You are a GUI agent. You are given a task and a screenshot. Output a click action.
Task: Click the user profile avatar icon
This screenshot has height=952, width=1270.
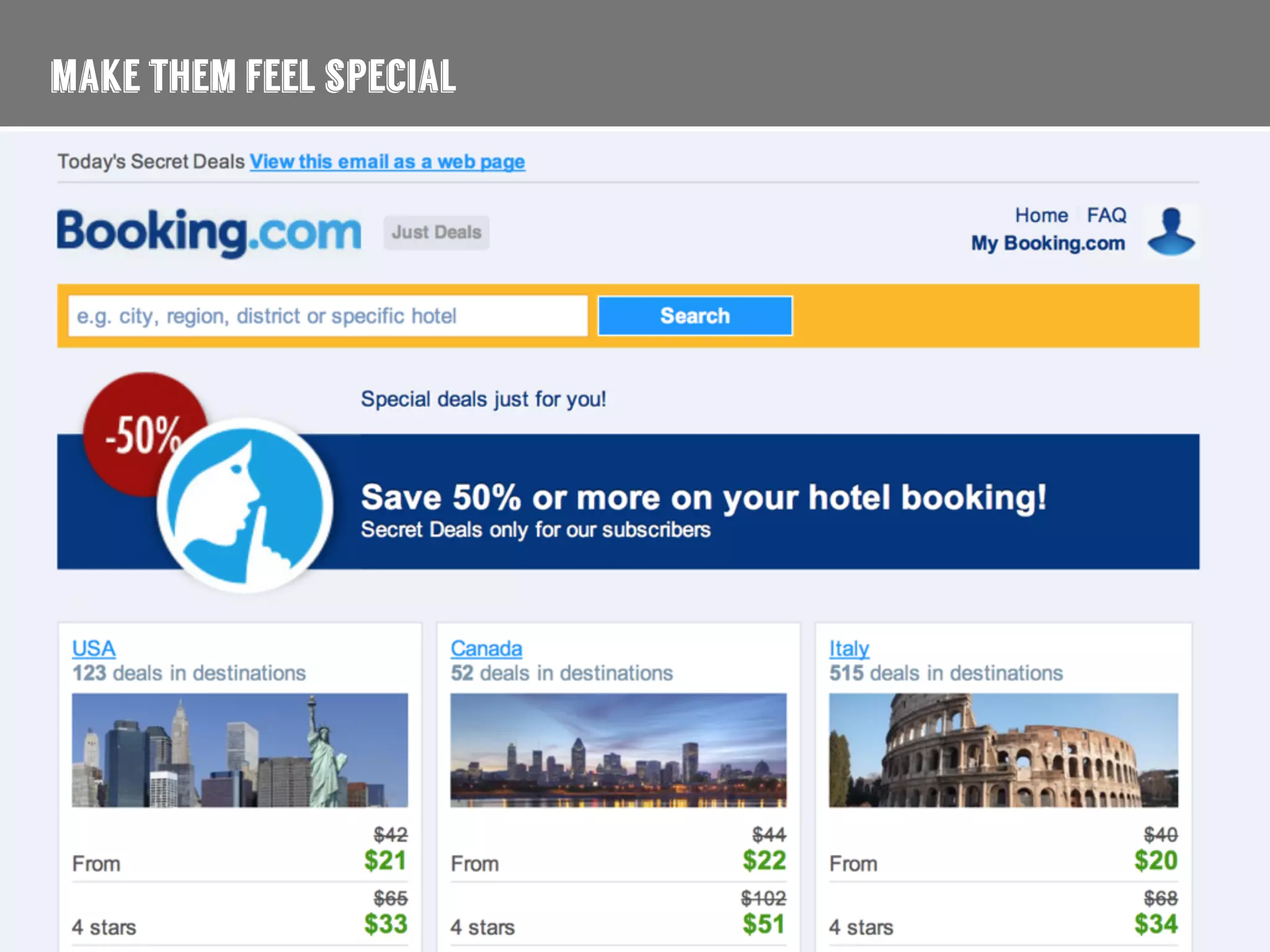pos(1171,232)
